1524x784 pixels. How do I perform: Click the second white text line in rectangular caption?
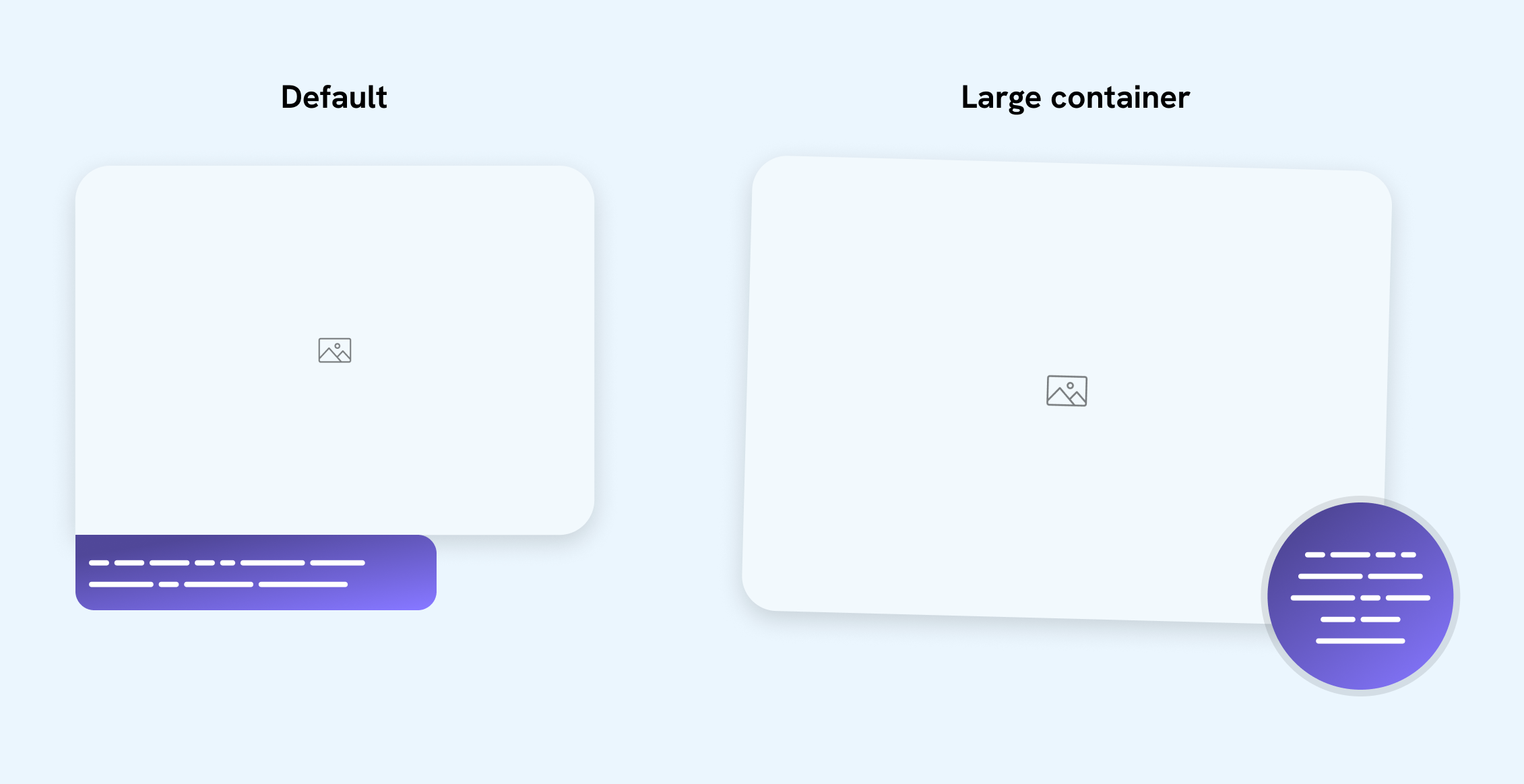[x=218, y=584]
